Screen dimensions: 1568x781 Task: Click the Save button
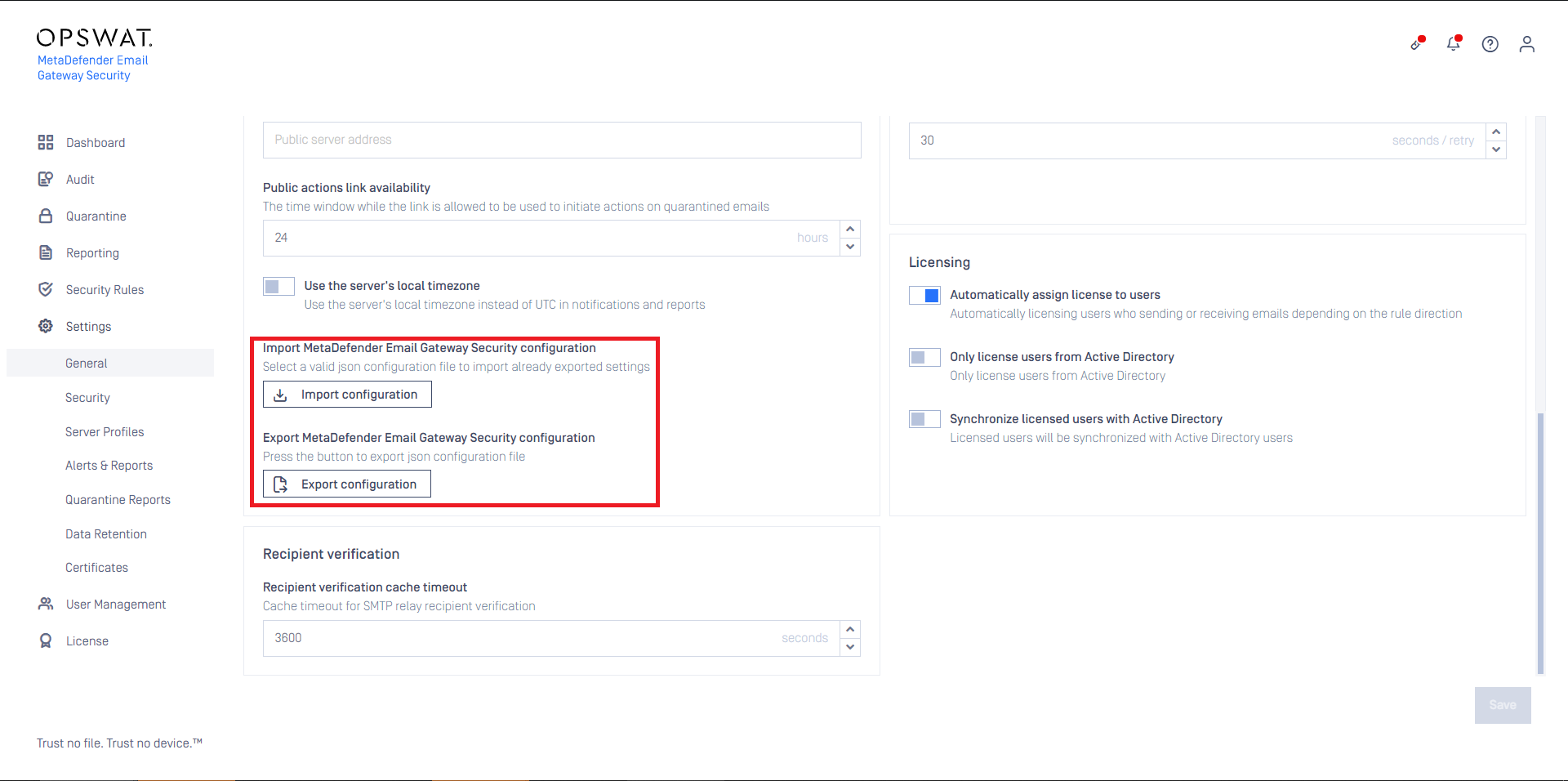click(x=1503, y=705)
